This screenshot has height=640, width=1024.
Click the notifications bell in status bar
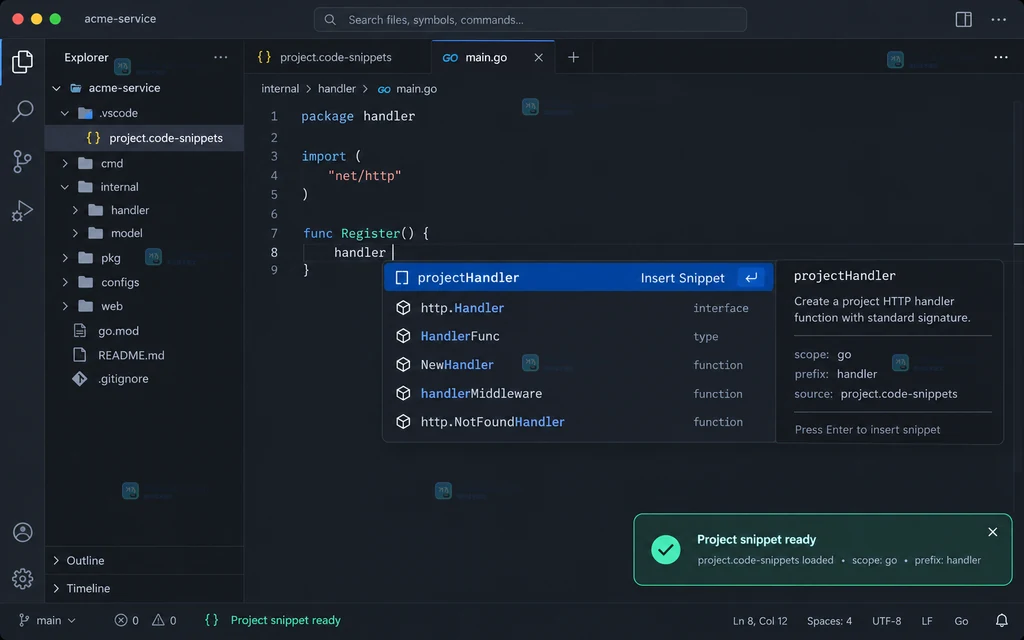pos(1001,620)
